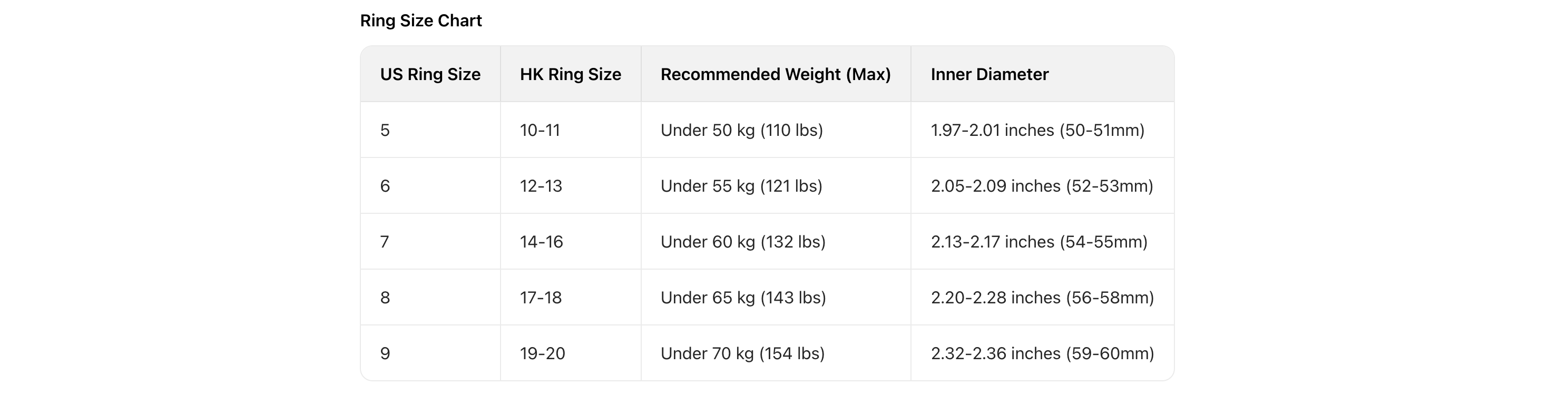
Task: Click the Inner Diameter column header
Action: 989,74
